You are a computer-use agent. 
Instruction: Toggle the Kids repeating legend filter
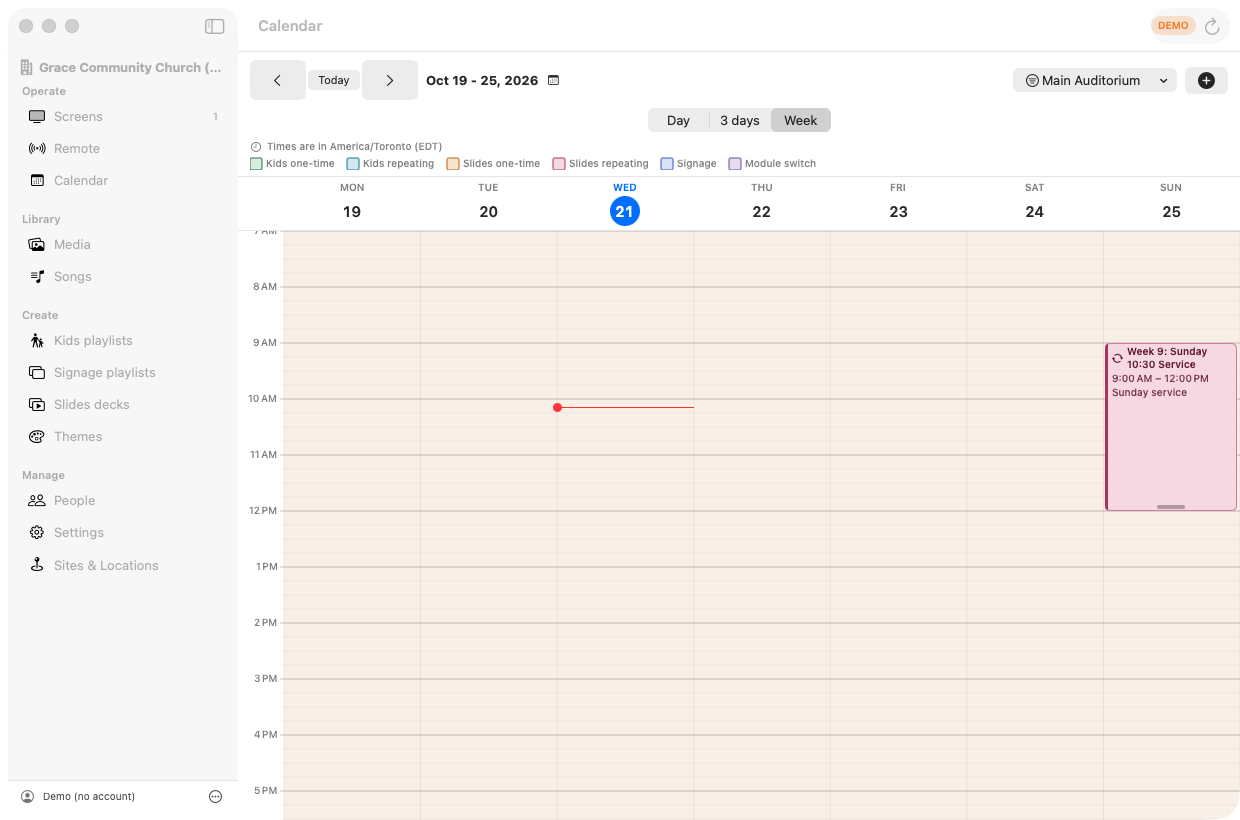390,163
